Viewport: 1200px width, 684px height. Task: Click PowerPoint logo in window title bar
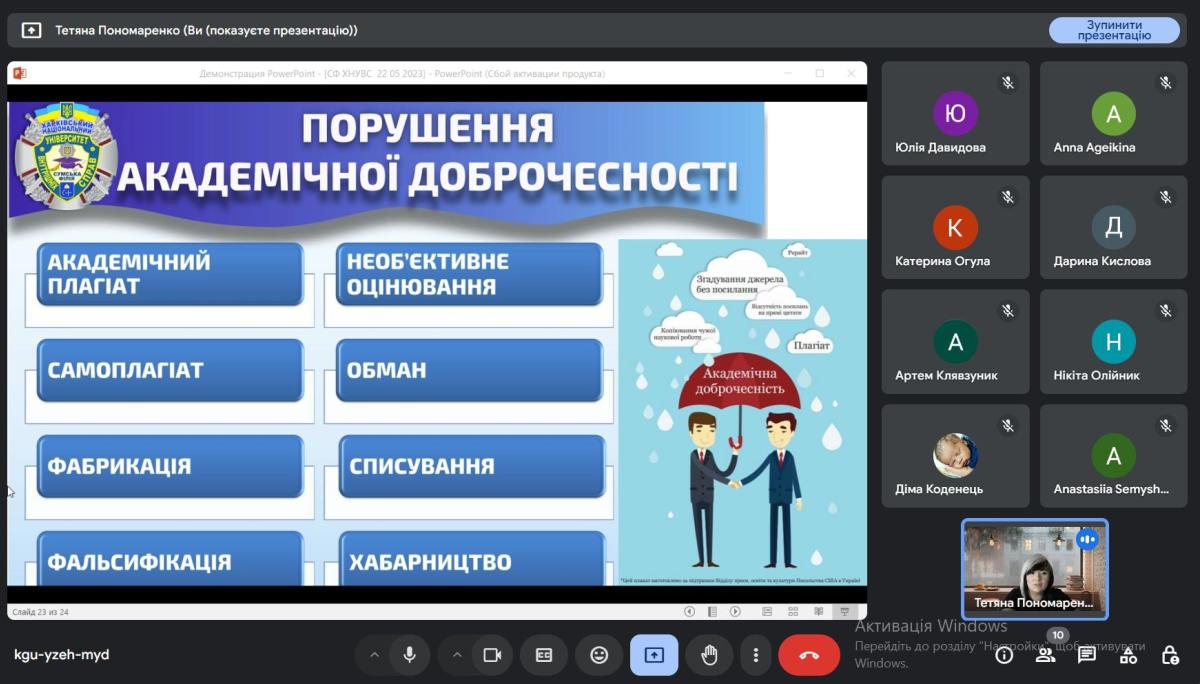click(x=20, y=73)
